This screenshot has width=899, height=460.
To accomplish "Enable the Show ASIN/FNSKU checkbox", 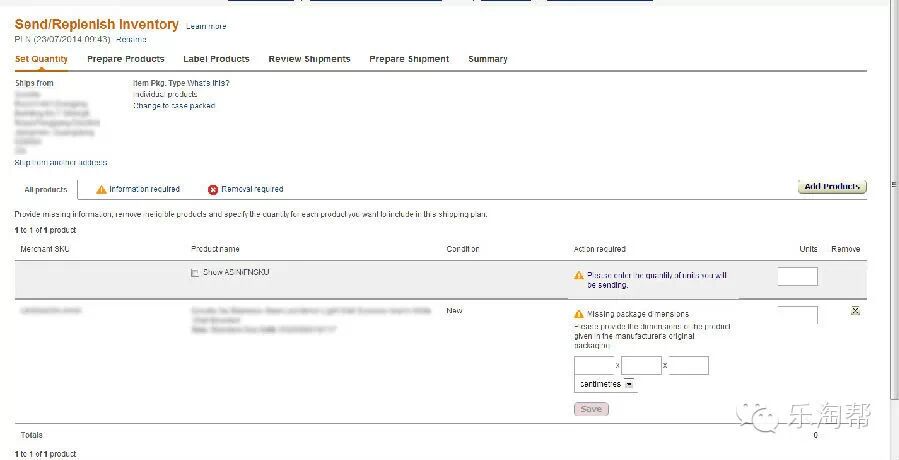I will (194, 273).
